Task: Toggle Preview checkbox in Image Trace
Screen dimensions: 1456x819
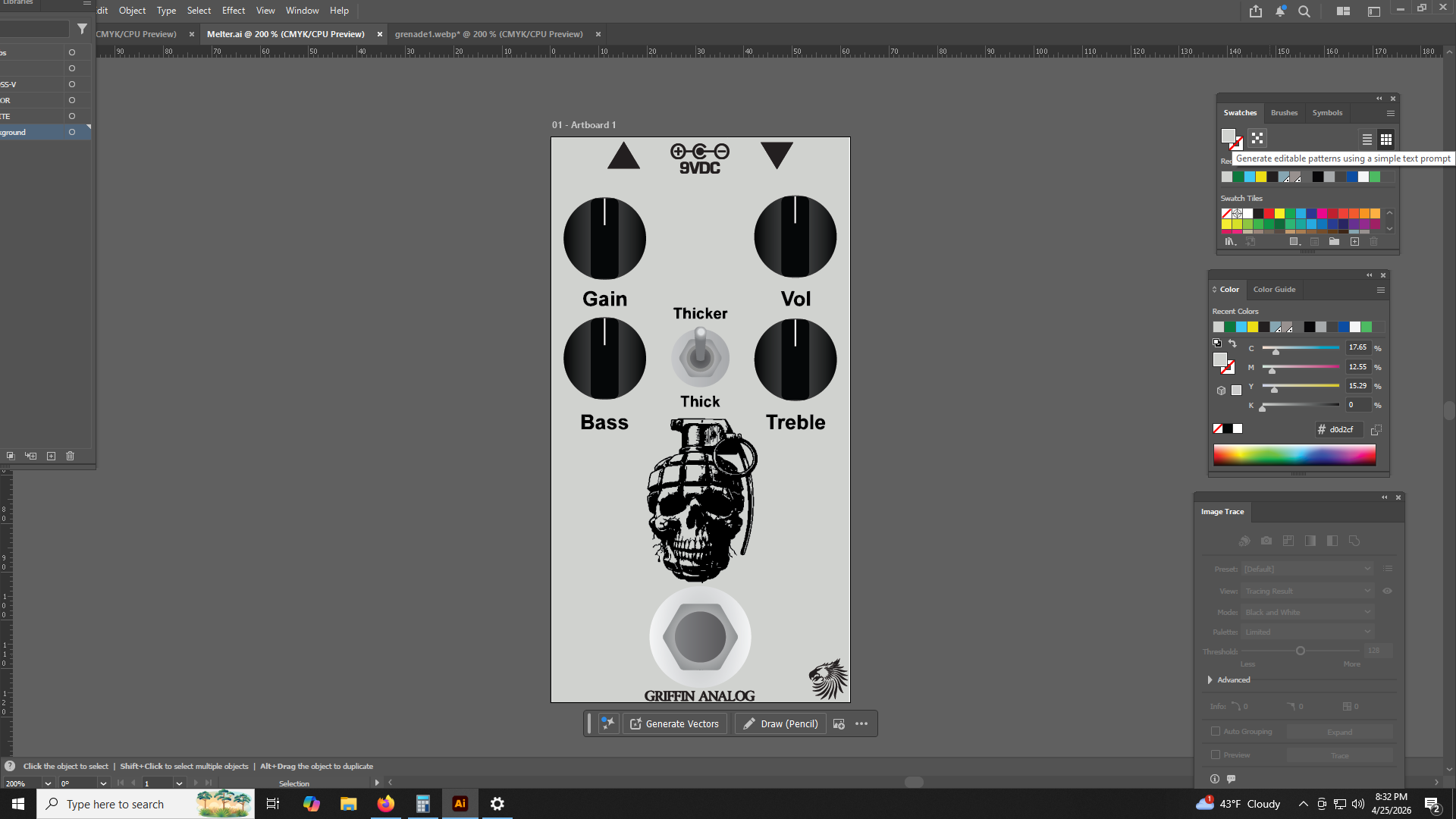Action: tap(1216, 755)
